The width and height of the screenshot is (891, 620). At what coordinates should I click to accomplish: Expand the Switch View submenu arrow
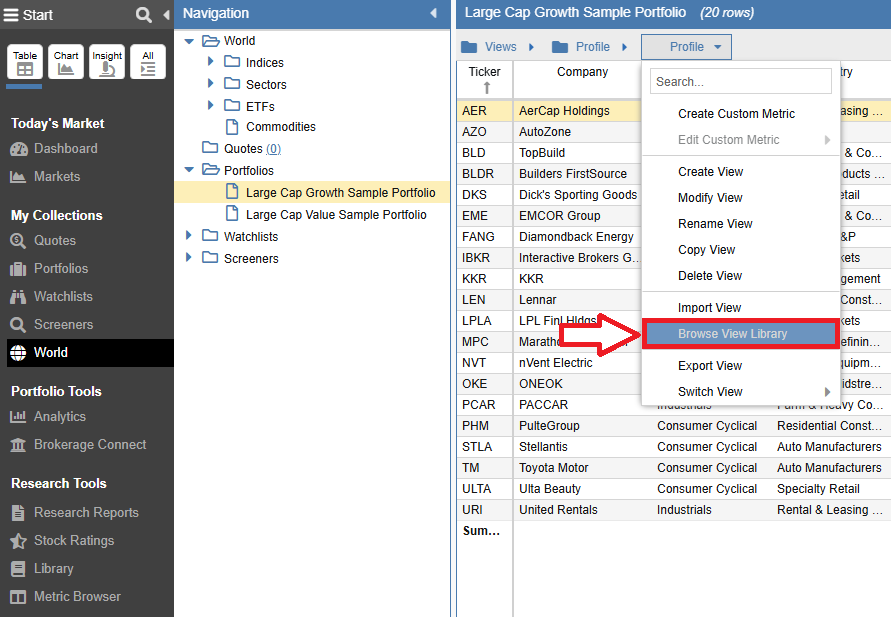point(828,392)
